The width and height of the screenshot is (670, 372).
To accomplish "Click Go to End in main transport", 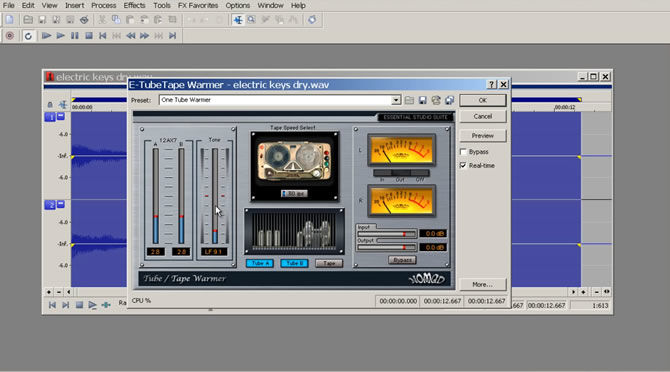I will pos(172,35).
